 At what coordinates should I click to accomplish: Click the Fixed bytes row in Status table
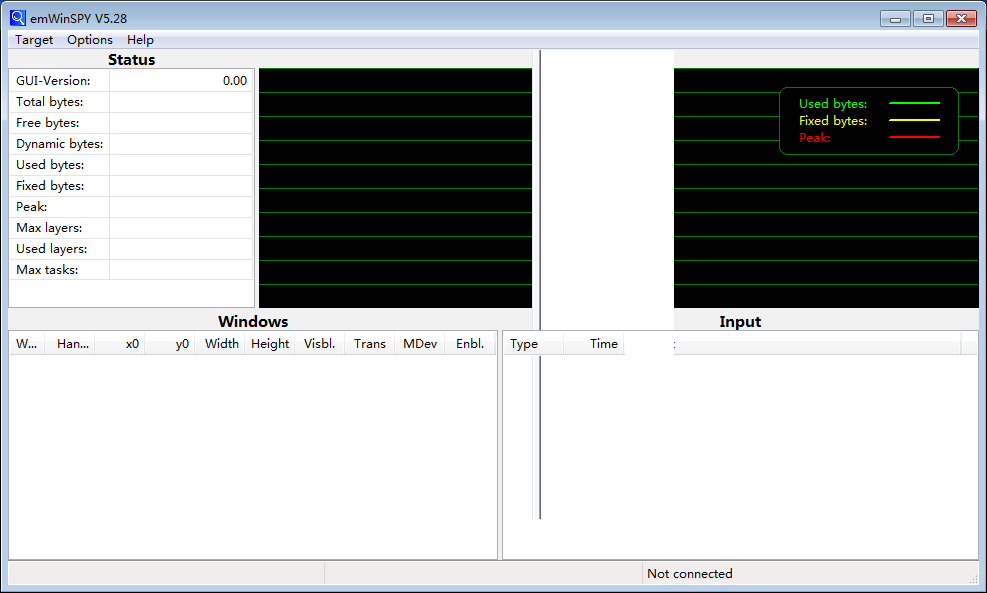[132, 186]
